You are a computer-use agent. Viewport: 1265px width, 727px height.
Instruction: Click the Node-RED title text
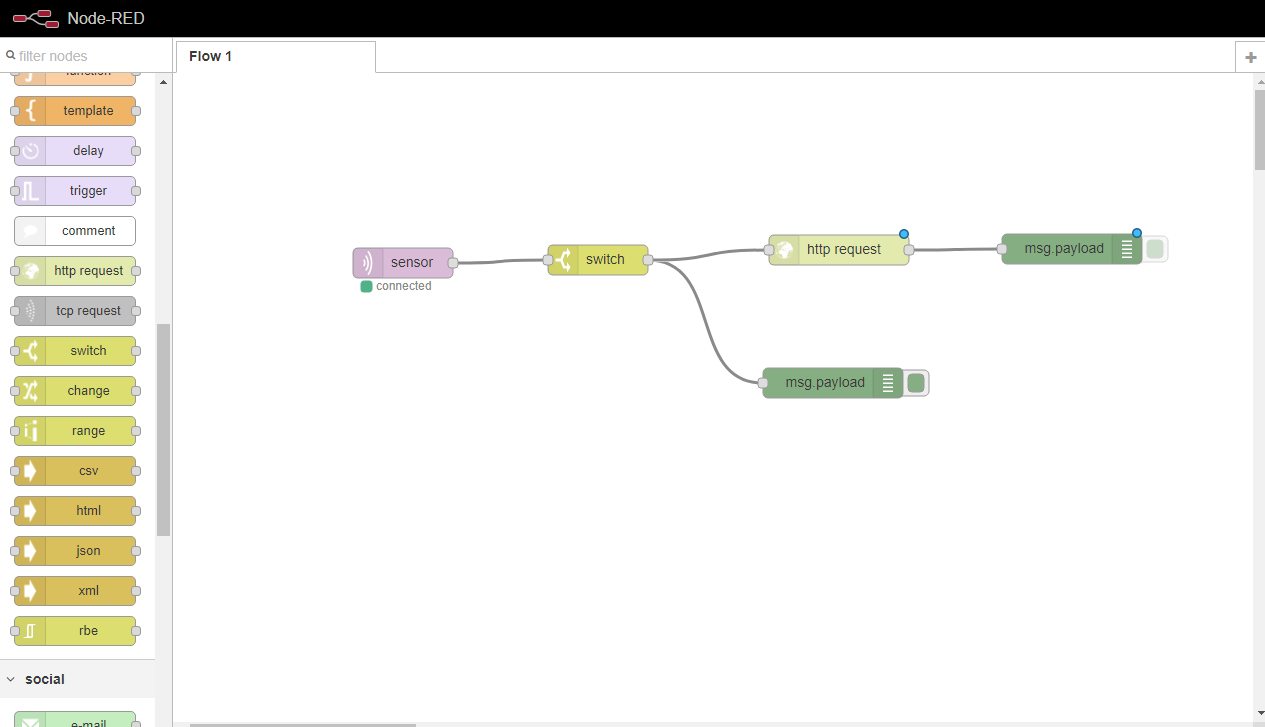point(106,18)
